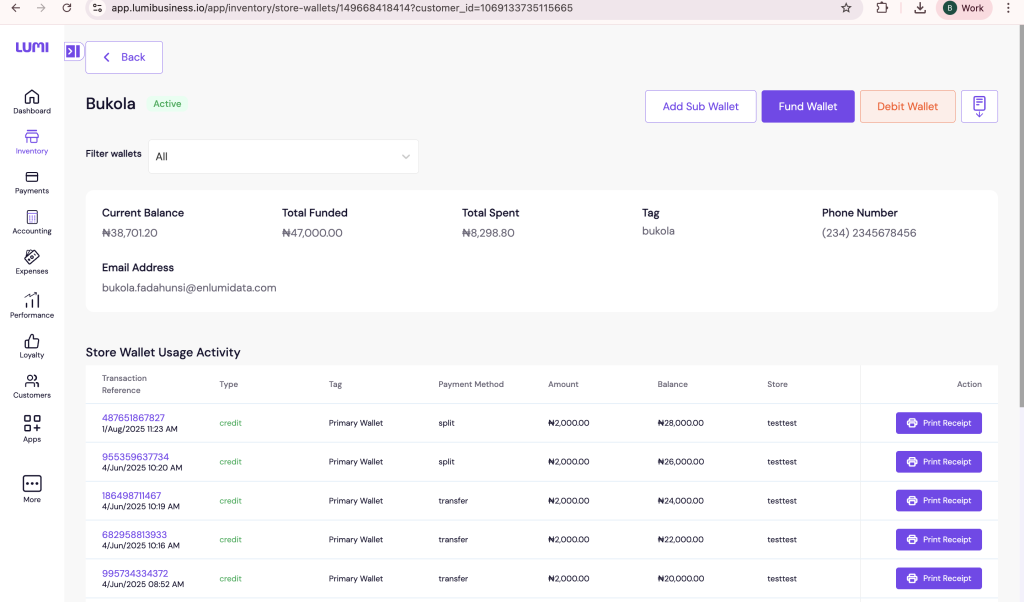The image size is (1024, 602).
Task: Open the Customers sidebar icon
Action: pos(32,382)
